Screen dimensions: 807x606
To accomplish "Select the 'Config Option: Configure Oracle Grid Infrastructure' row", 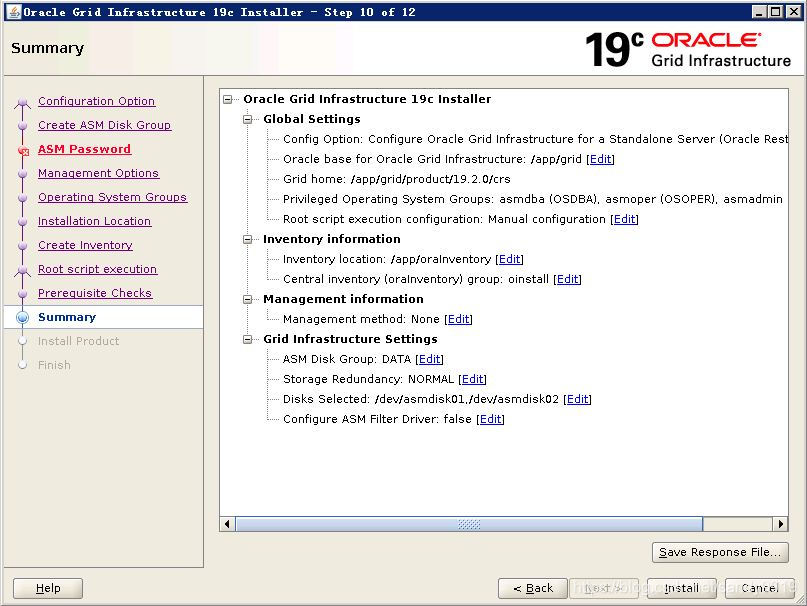I will [x=535, y=139].
